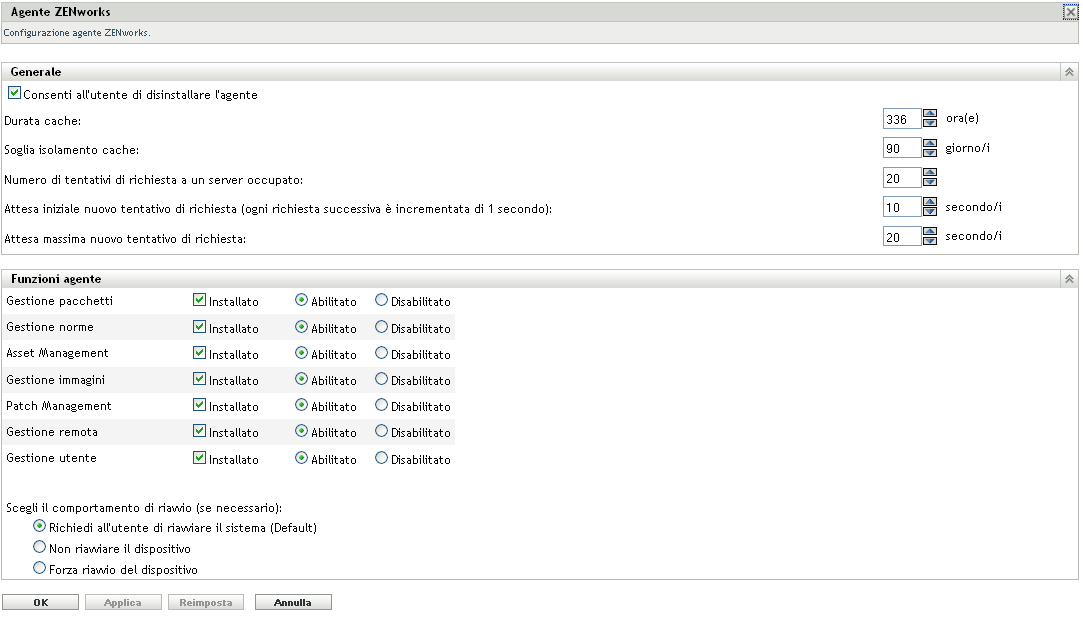
Task: Select Abilitato for Gestione norme
Action: click(301, 327)
